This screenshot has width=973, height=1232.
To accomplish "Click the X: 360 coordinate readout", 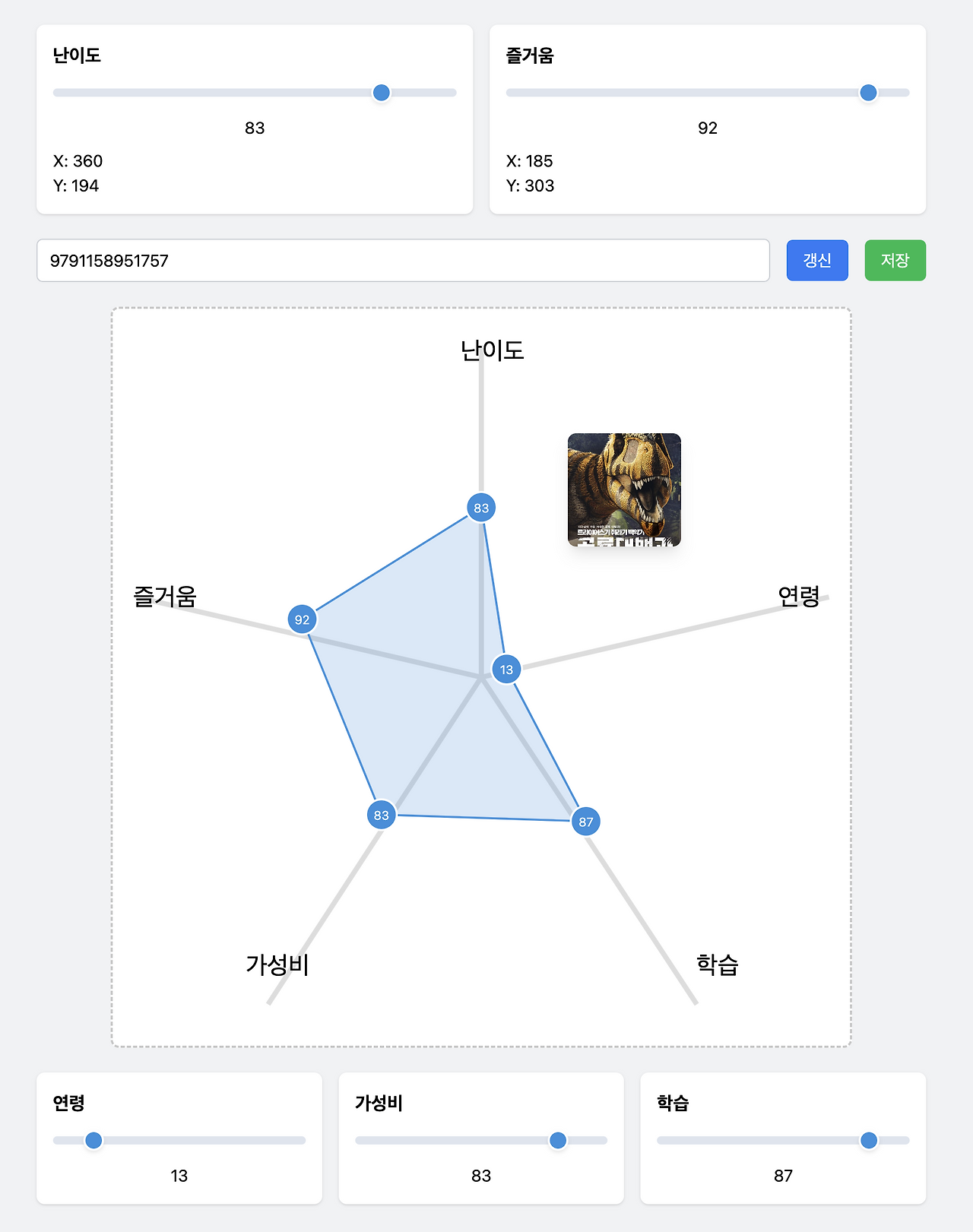I will tap(77, 161).
